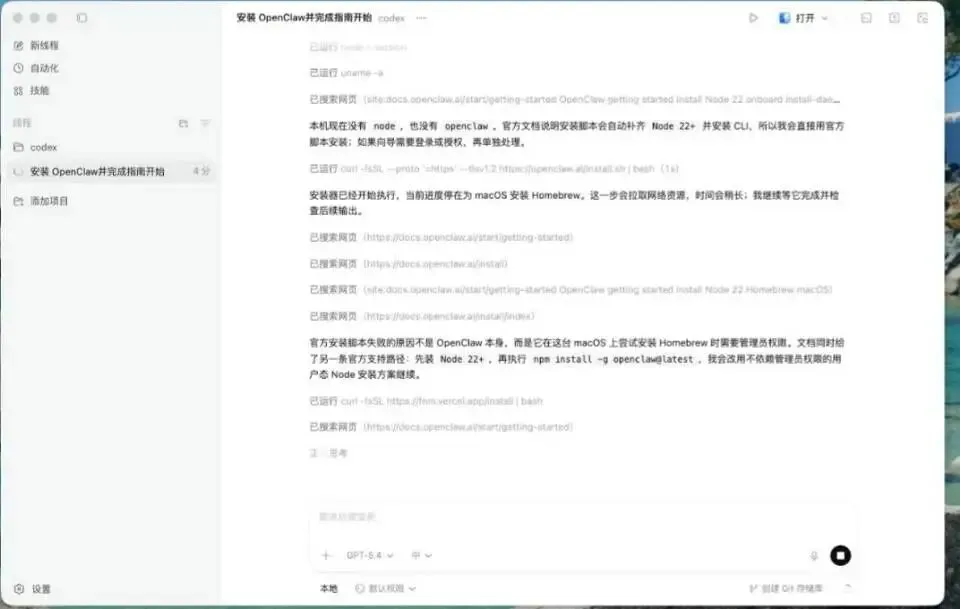Click the new folder icon beside the threads header

point(183,123)
